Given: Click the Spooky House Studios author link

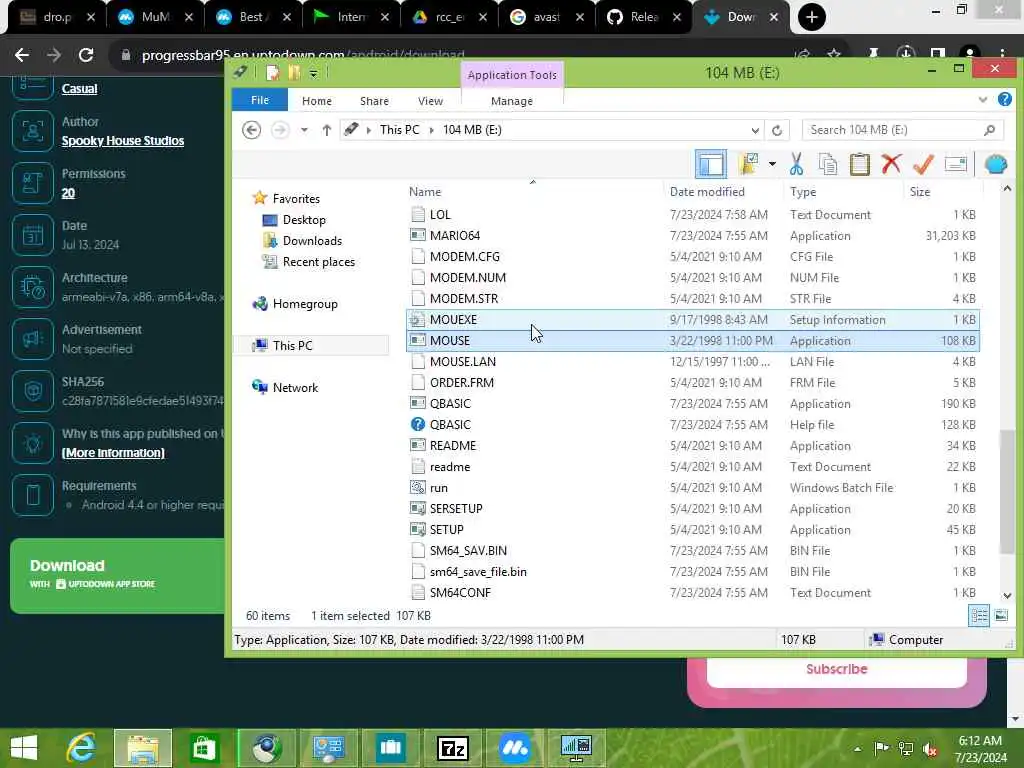Looking at the screenshot, I should pyautogui.click(x=123, y=141).
